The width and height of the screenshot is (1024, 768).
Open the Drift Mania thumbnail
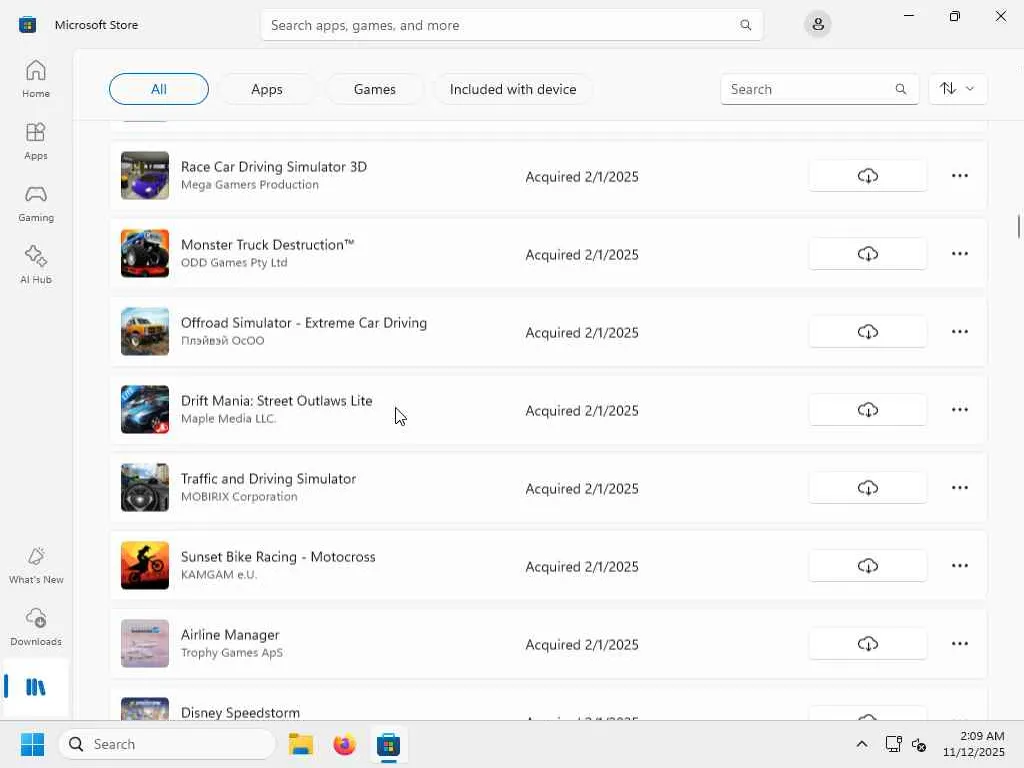point(145,409)
